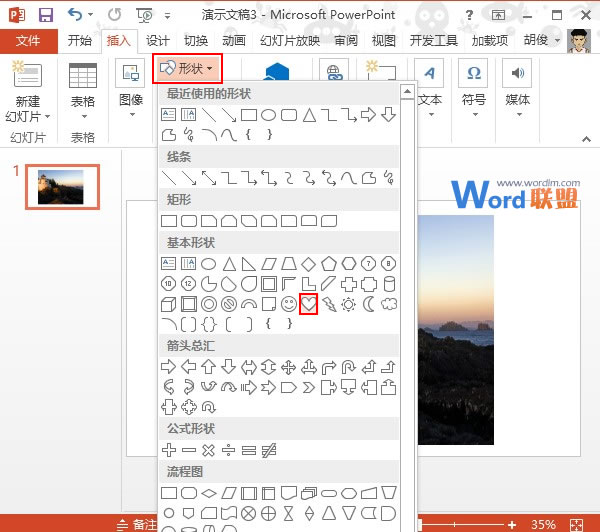Fit slide to current window
This screenshot has width=600, height=532.
click(576, 525)
